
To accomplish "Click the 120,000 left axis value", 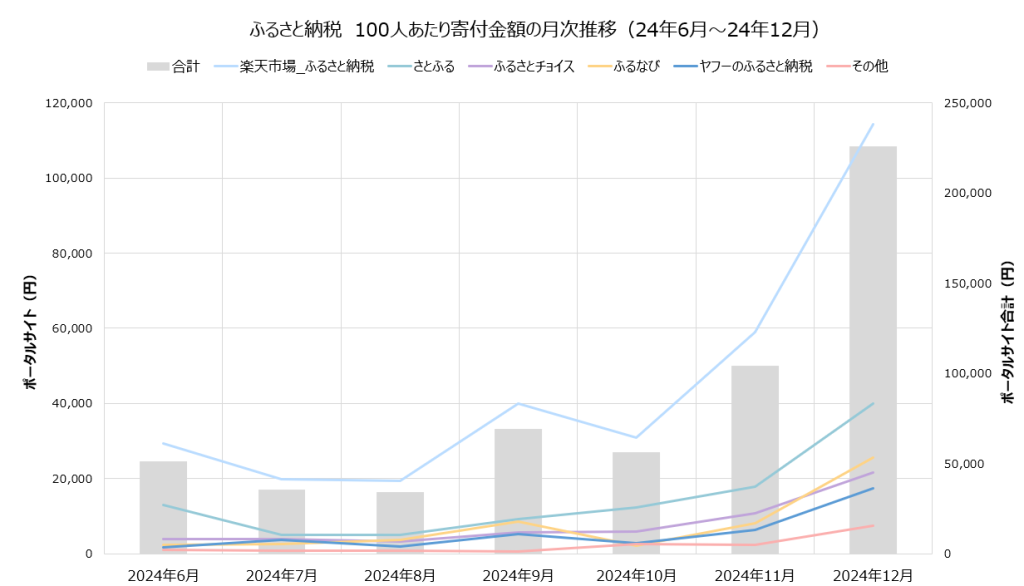I will coord(69,103).
